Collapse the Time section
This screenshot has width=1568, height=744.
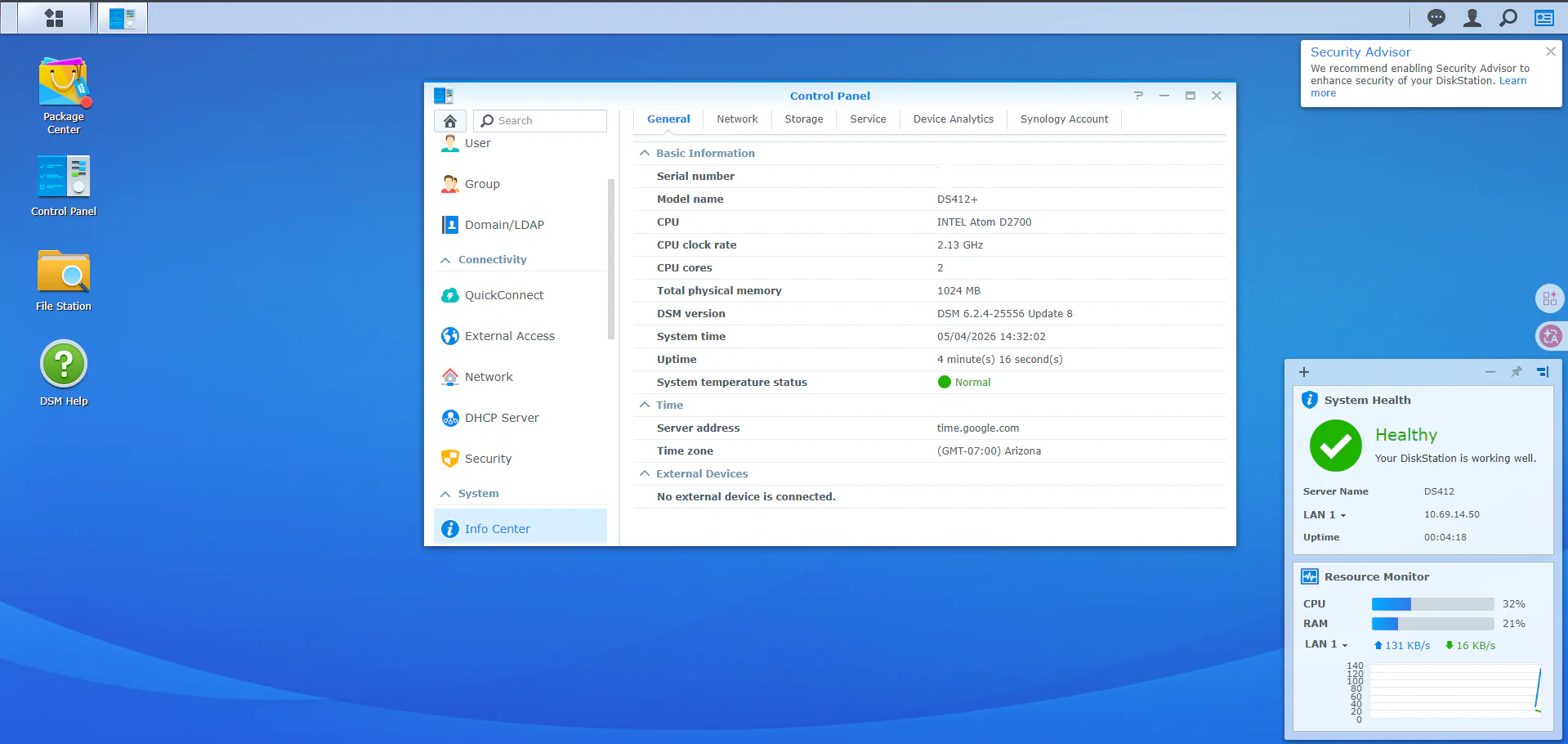tap(645, 405)
